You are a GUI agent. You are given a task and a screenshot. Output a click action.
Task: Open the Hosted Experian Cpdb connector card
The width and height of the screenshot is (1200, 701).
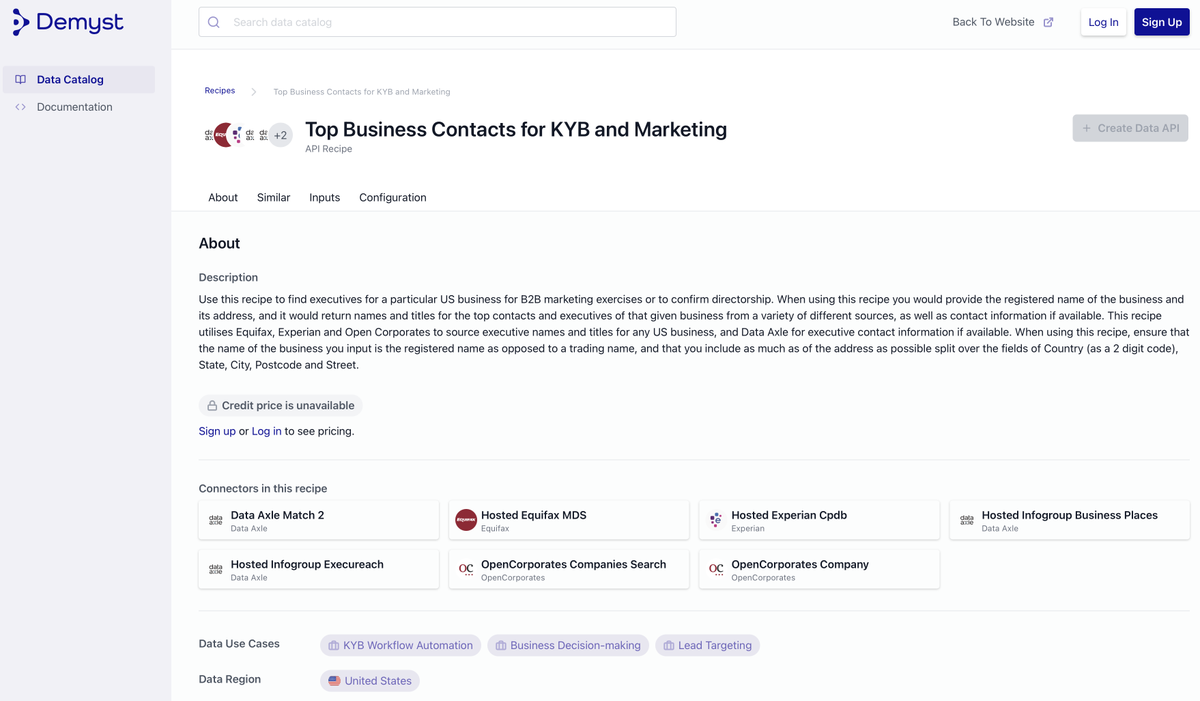click(x=819, y=520)
